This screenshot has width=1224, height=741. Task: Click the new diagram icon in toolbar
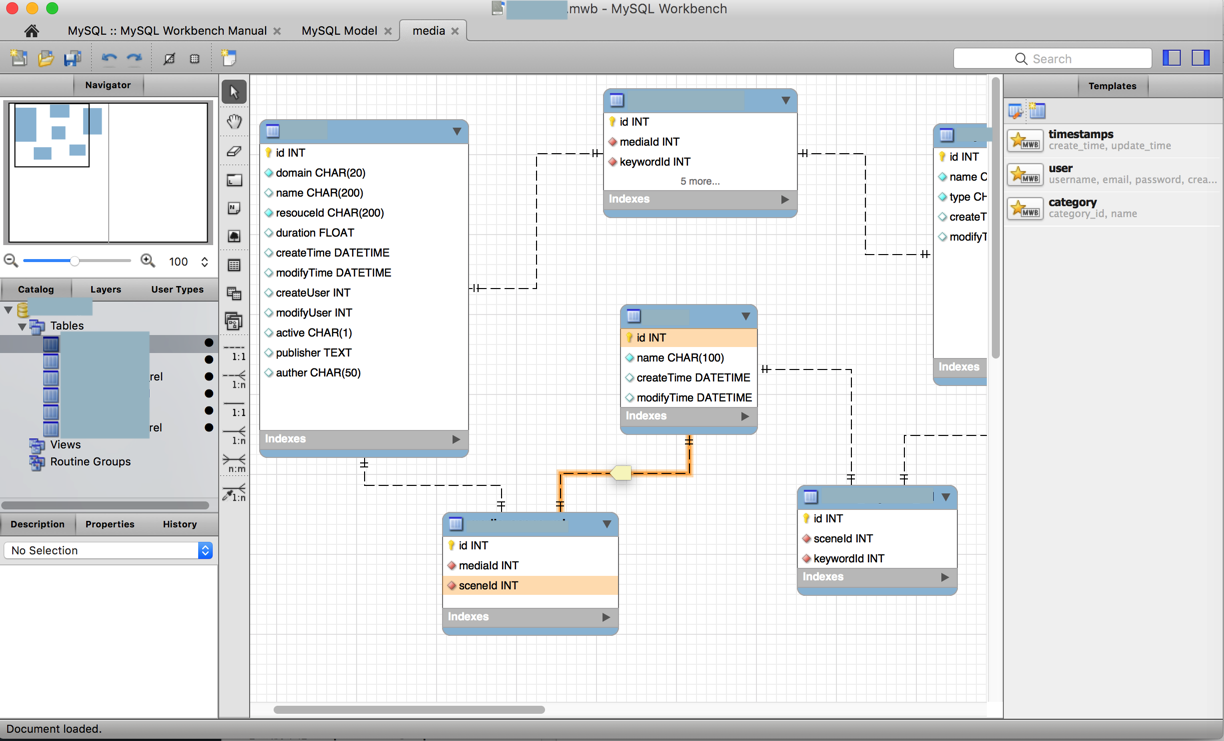[x=229, y=58]
